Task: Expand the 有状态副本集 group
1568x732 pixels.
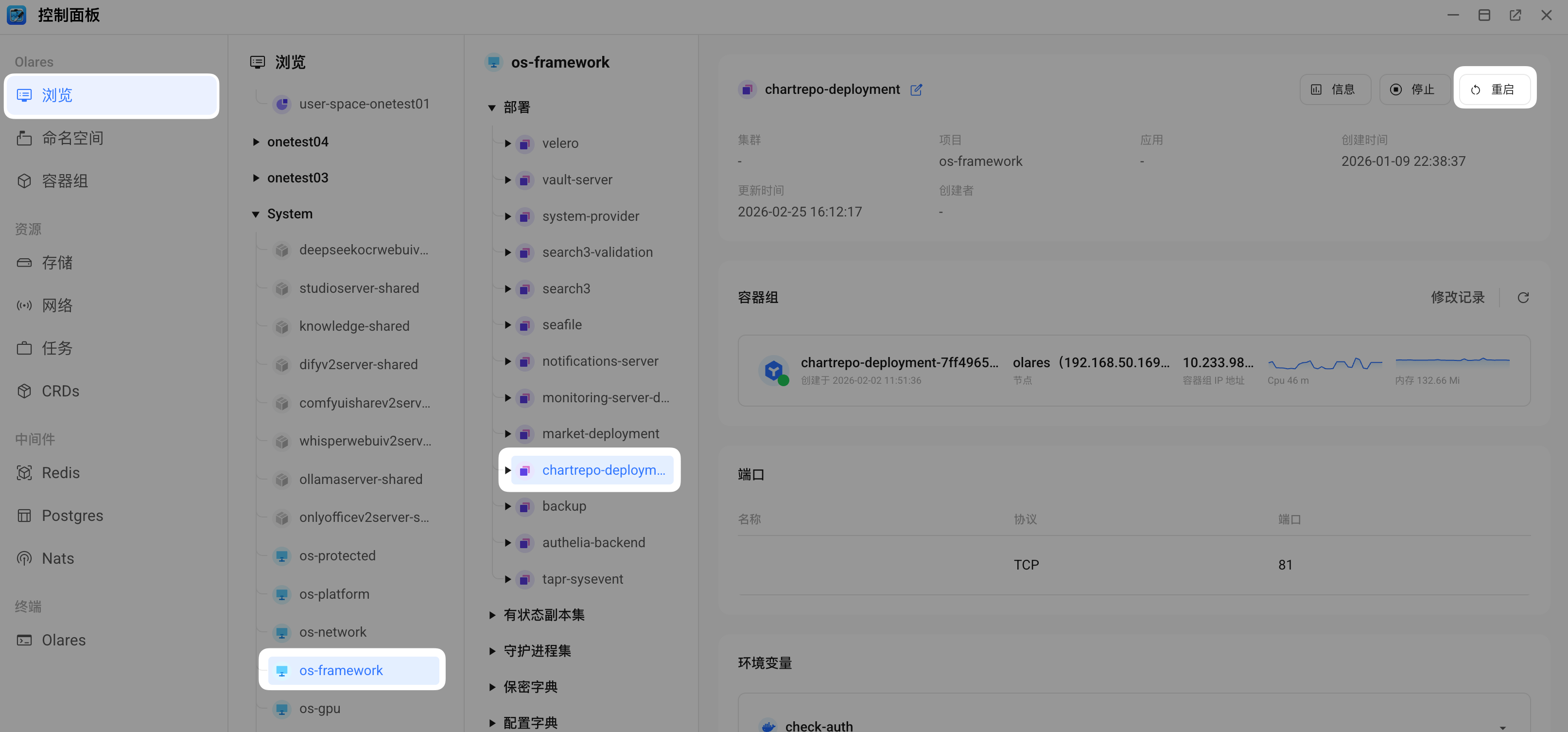Action: pyautogui.click(x=492, y=615)
